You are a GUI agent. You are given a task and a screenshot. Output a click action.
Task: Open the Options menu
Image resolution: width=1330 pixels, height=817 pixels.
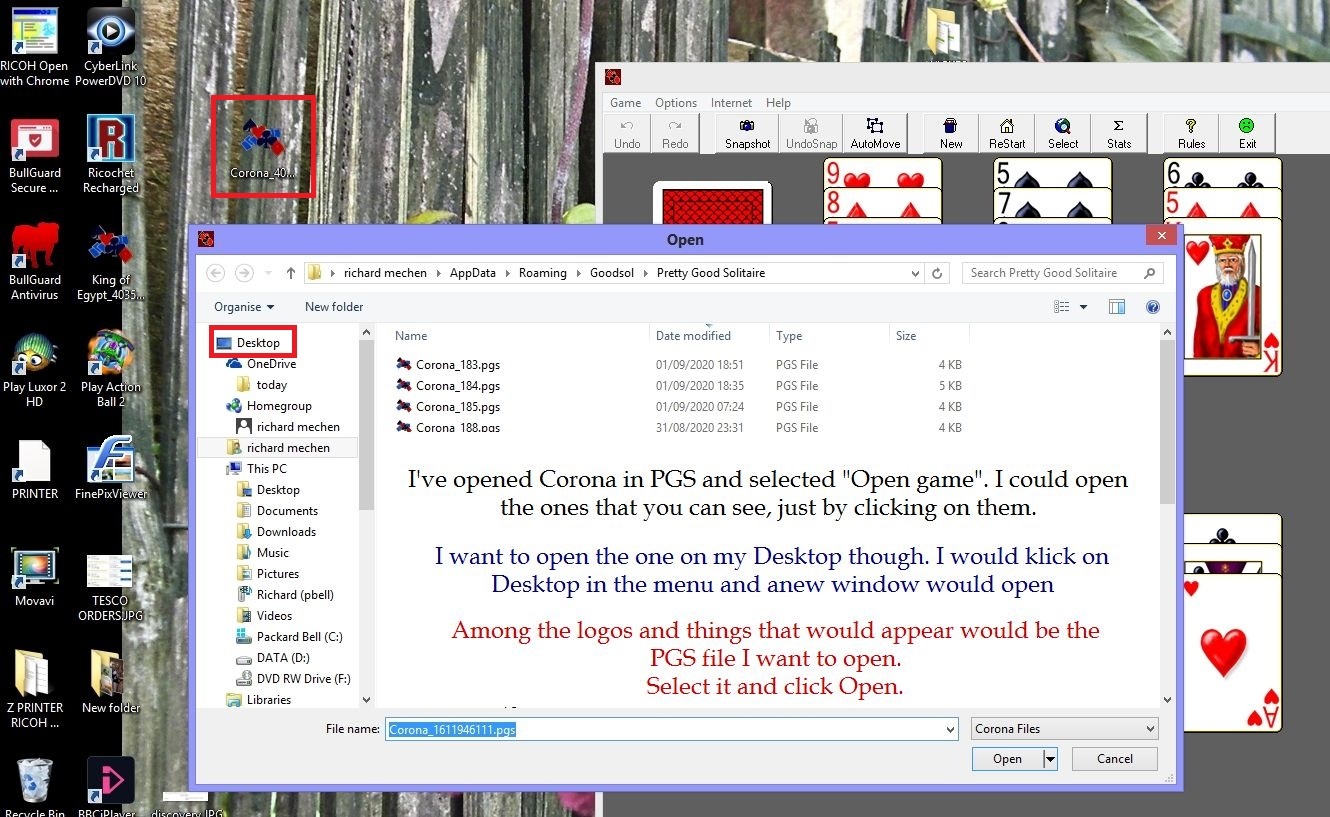pos(676,103)
